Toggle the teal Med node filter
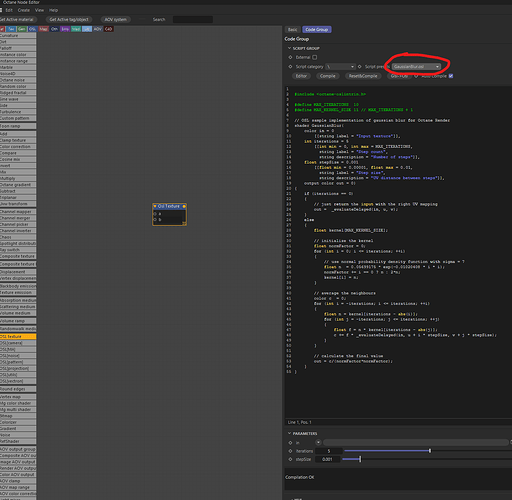512x500 pixels. pos(76,29)
